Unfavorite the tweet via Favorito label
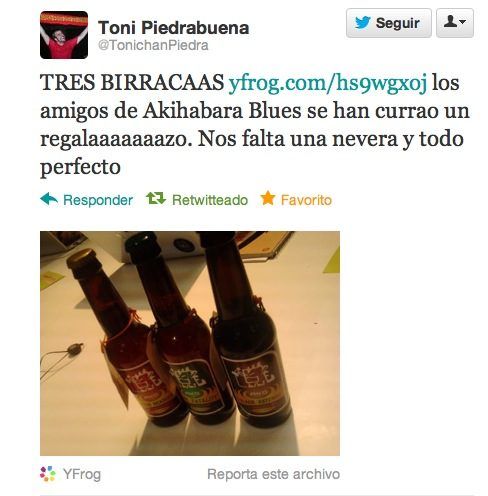This screenshot has height=496, width=488. pyautogui.click(x=306, y=200)
